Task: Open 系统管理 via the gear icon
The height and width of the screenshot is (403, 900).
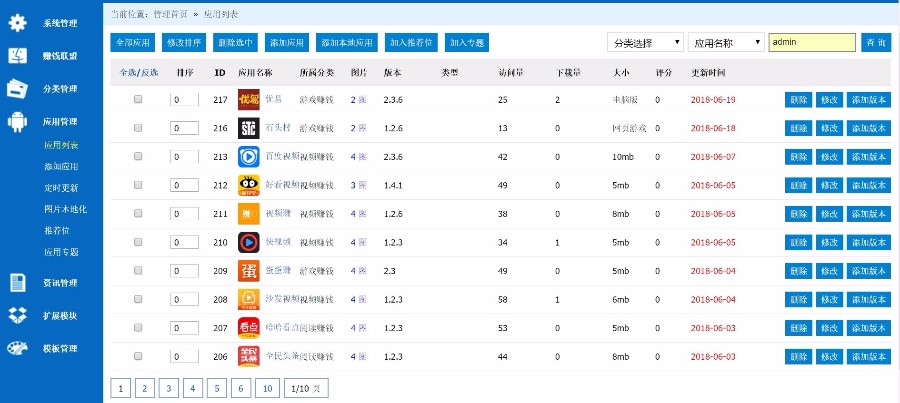Action: tap(18, 23)
